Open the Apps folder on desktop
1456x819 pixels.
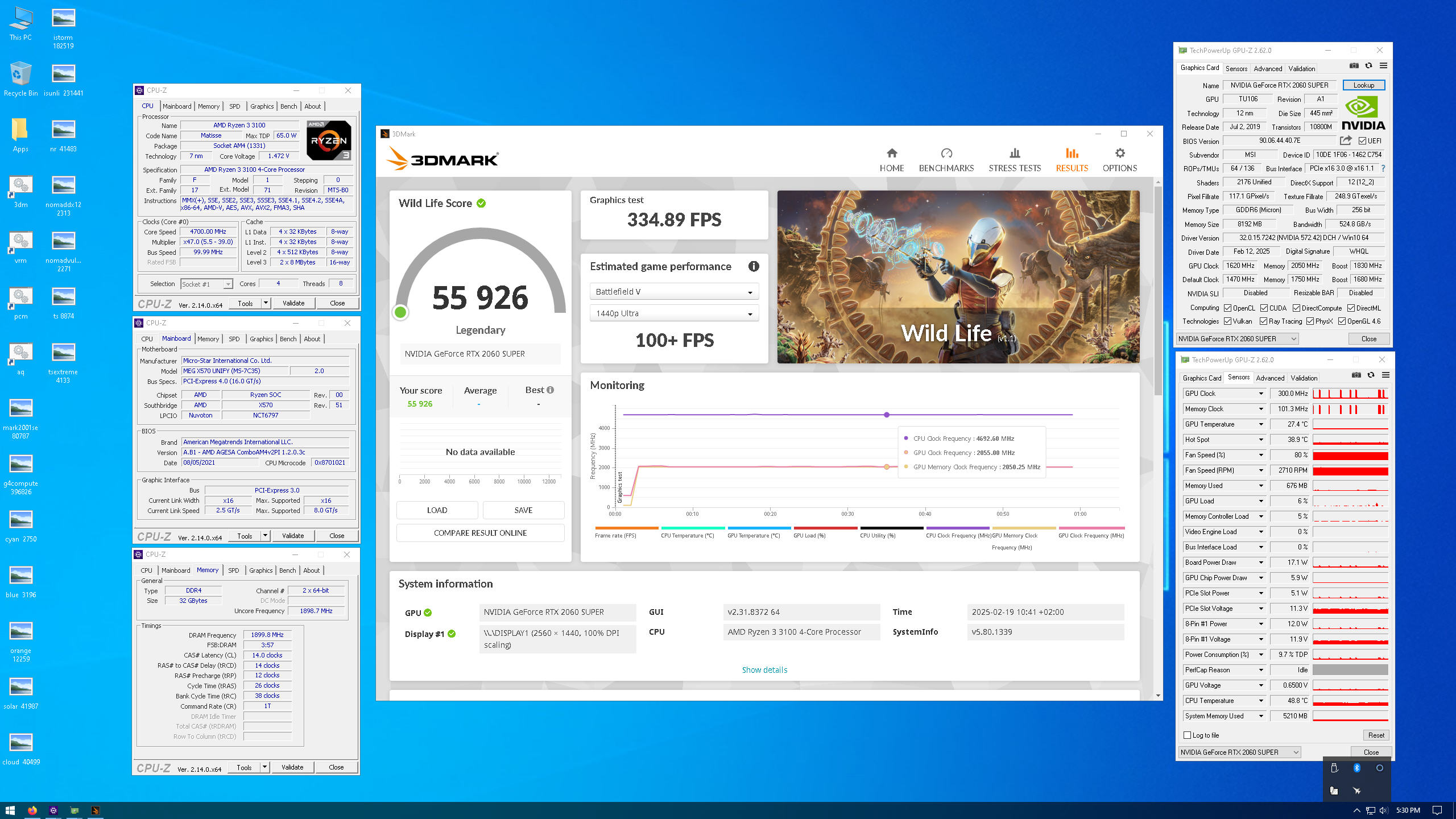[20, 135]
